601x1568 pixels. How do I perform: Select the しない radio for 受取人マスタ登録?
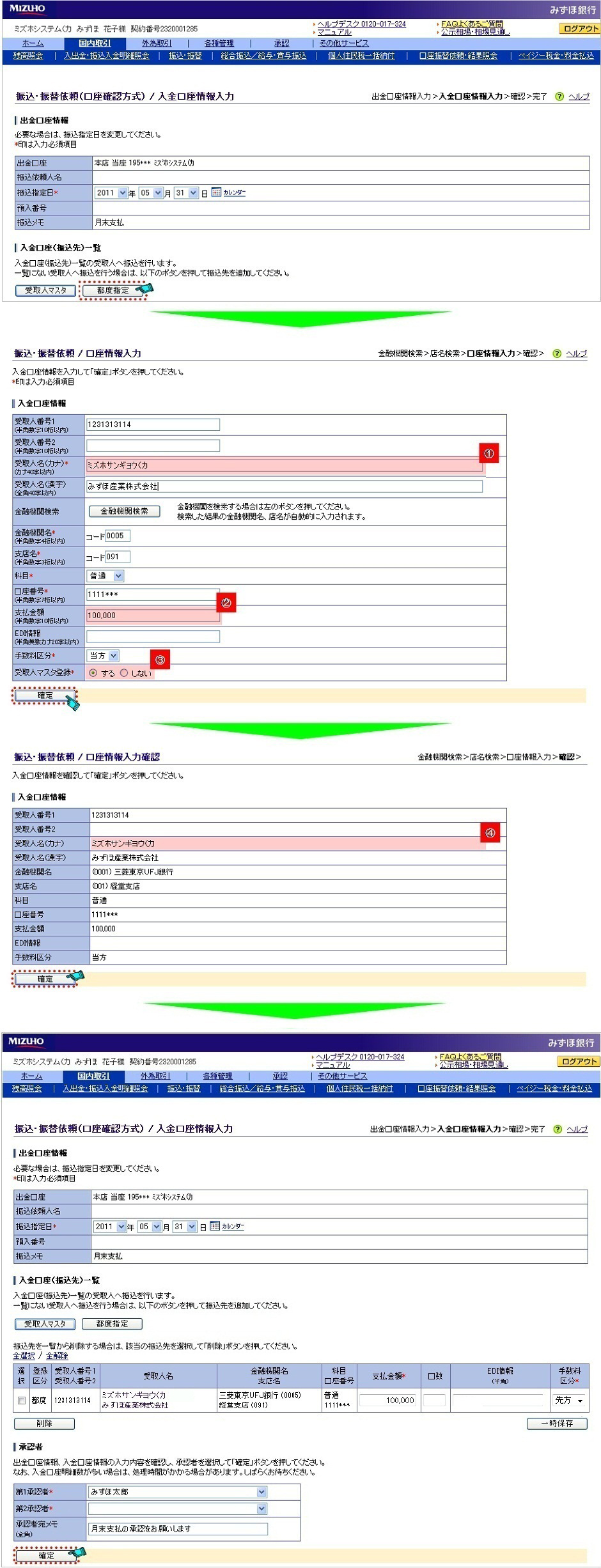coord(124,673)
